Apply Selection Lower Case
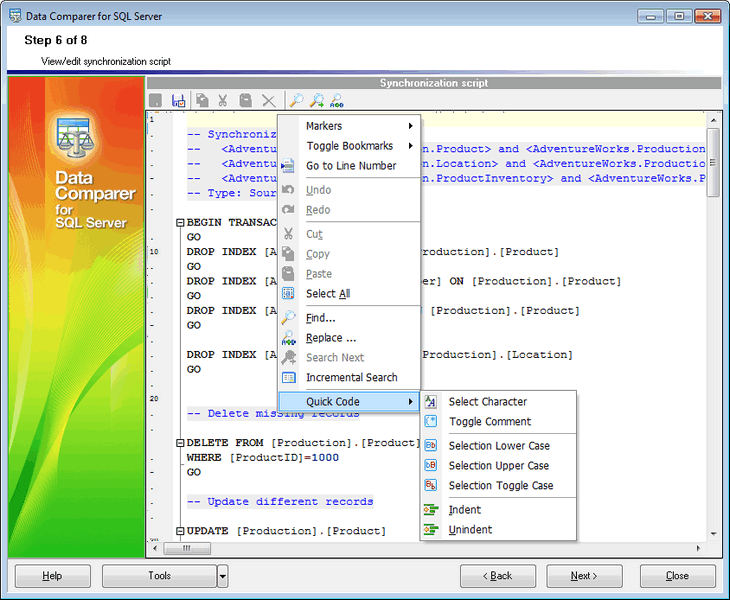The height and width of the screenshot is (600, 730). [498, 445]
